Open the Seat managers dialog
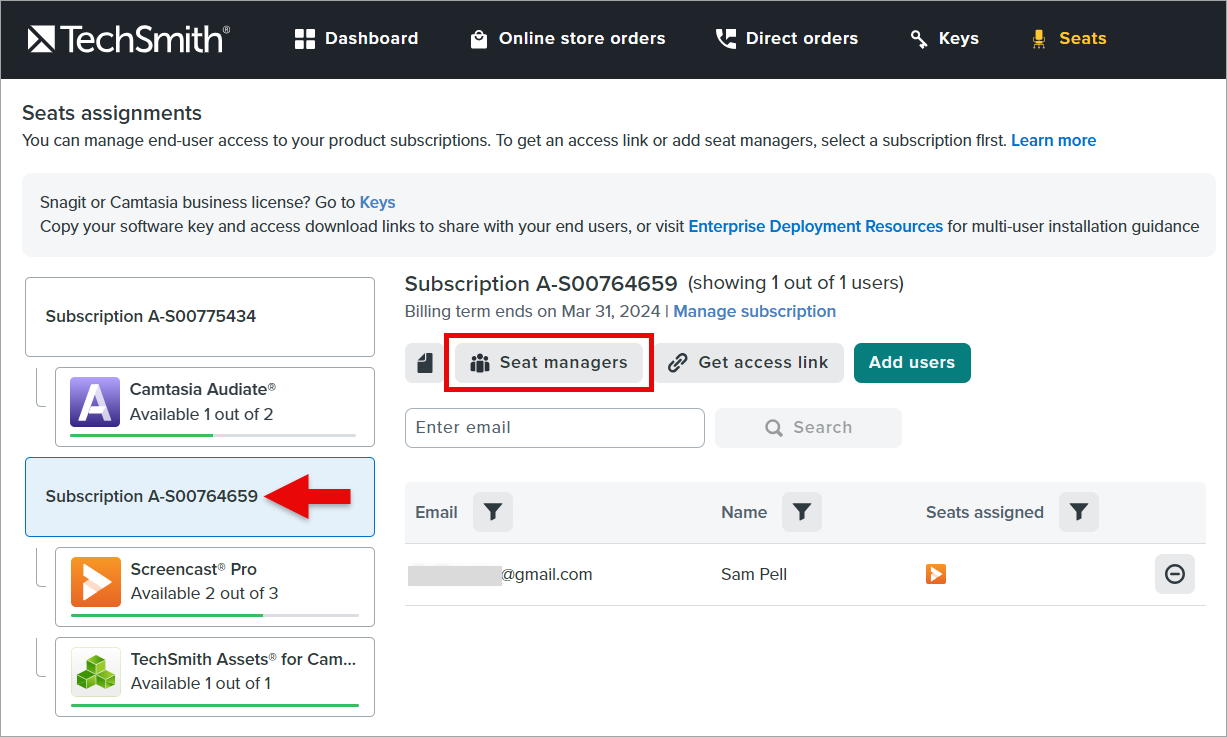Screen dimensions: 1227x737 click(x=549, y=363)
